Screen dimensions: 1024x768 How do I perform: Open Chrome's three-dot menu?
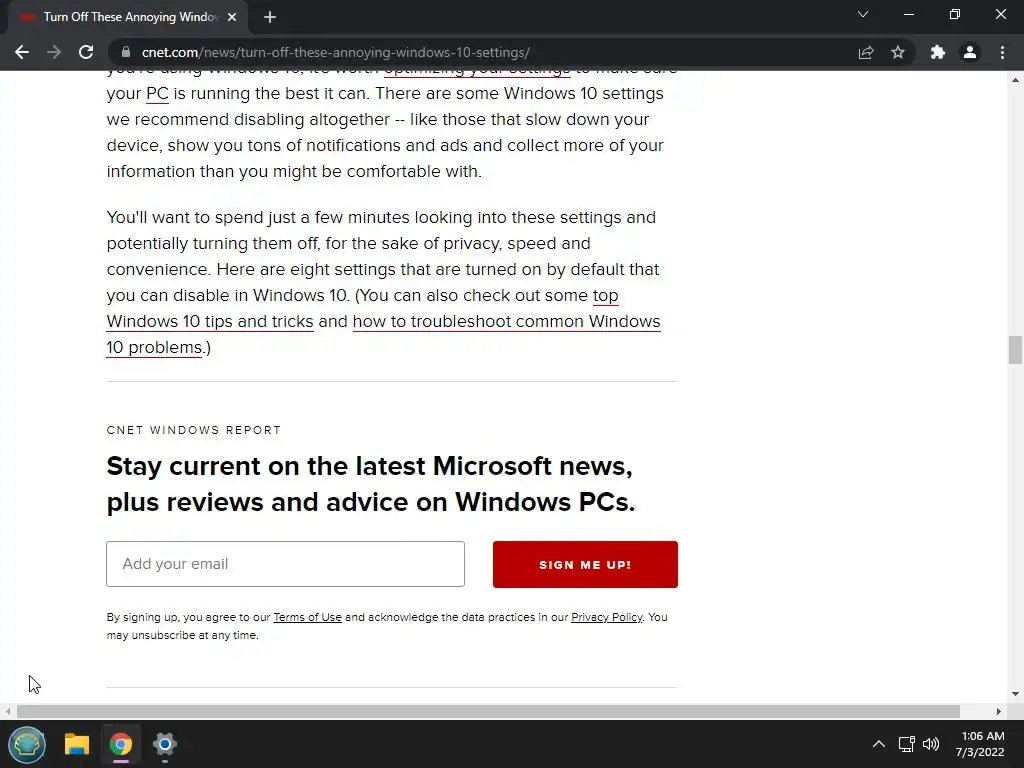[x=1002, y=52]
